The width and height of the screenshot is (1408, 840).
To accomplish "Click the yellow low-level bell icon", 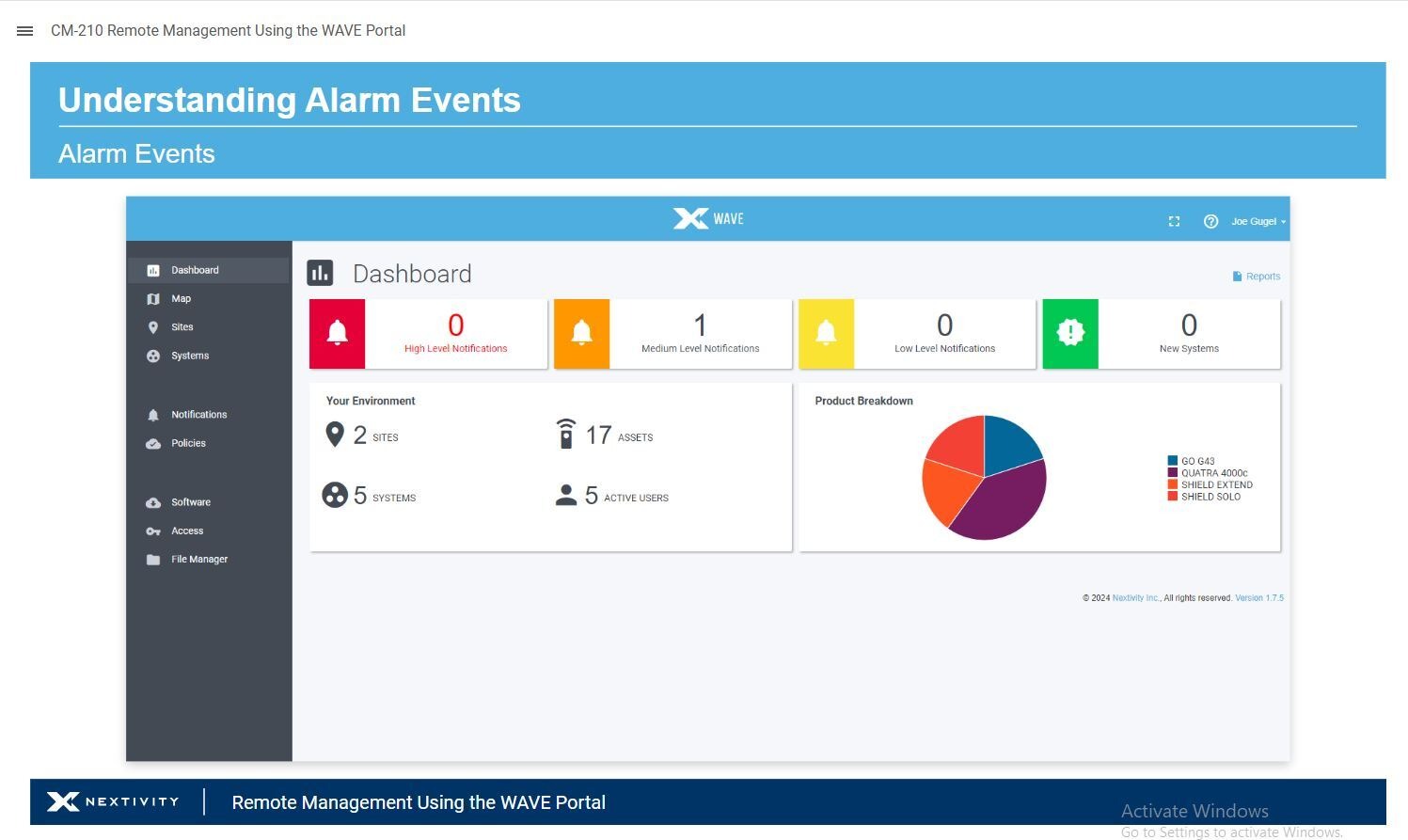I will (x=826, y=333).
